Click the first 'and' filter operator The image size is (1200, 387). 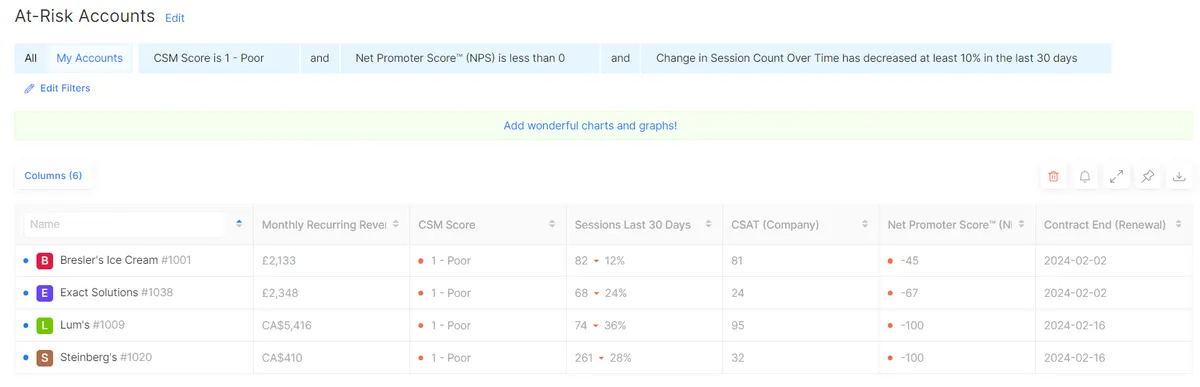[x=320, y=58]
